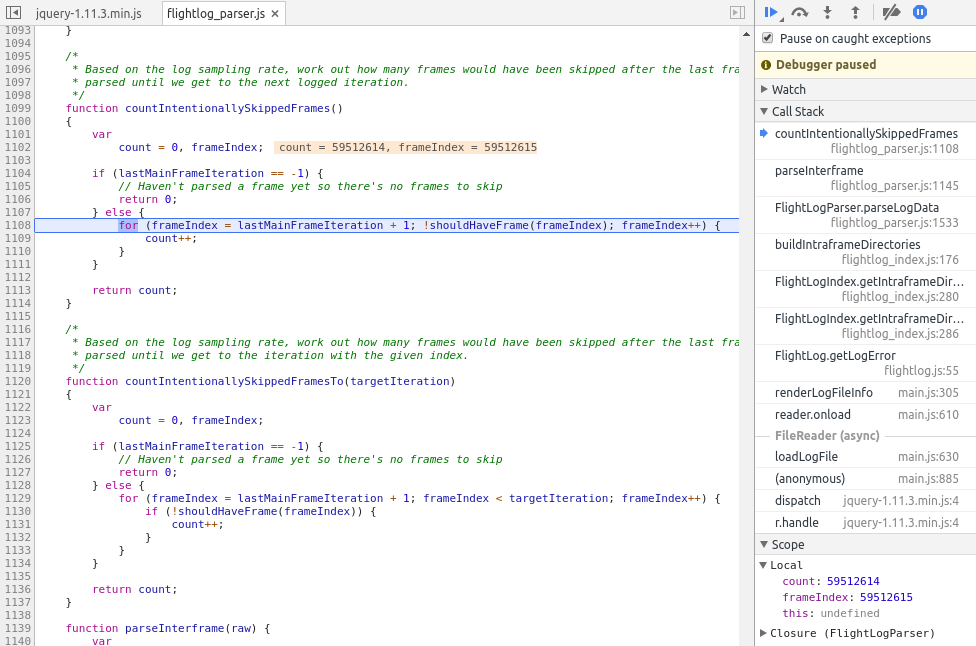Screen dimensions: 976x646
Task: Select FlightLogIndex frame at flightlog_index.js:286
Action: pyautogui.click(x=865, y=325)
